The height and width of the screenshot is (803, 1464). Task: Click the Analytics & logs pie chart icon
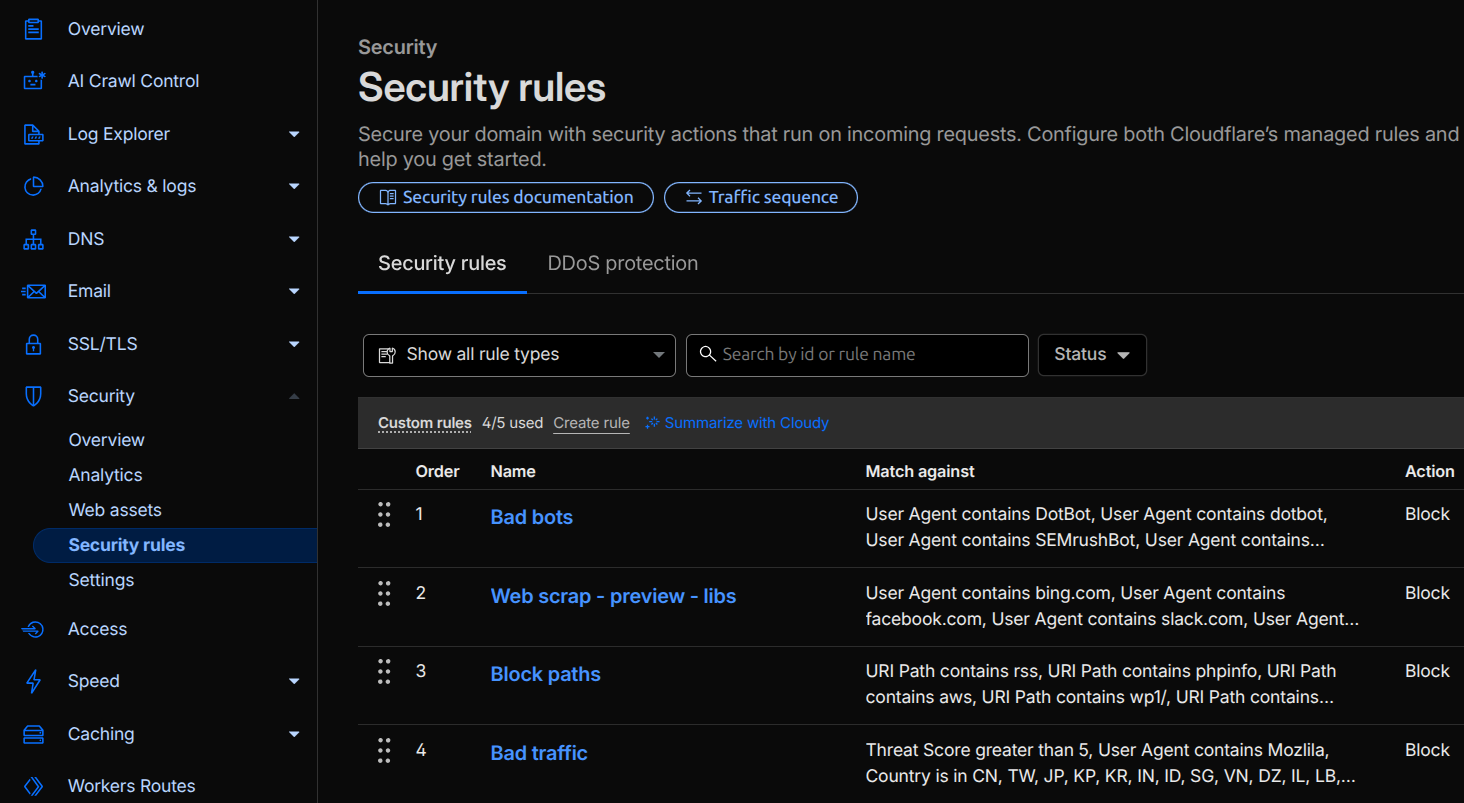click(34, 186)
